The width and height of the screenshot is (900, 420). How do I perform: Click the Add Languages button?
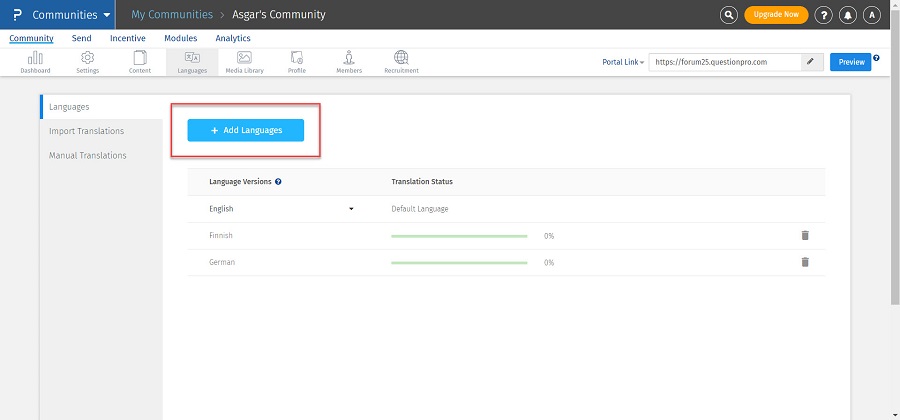coord(246,130)
